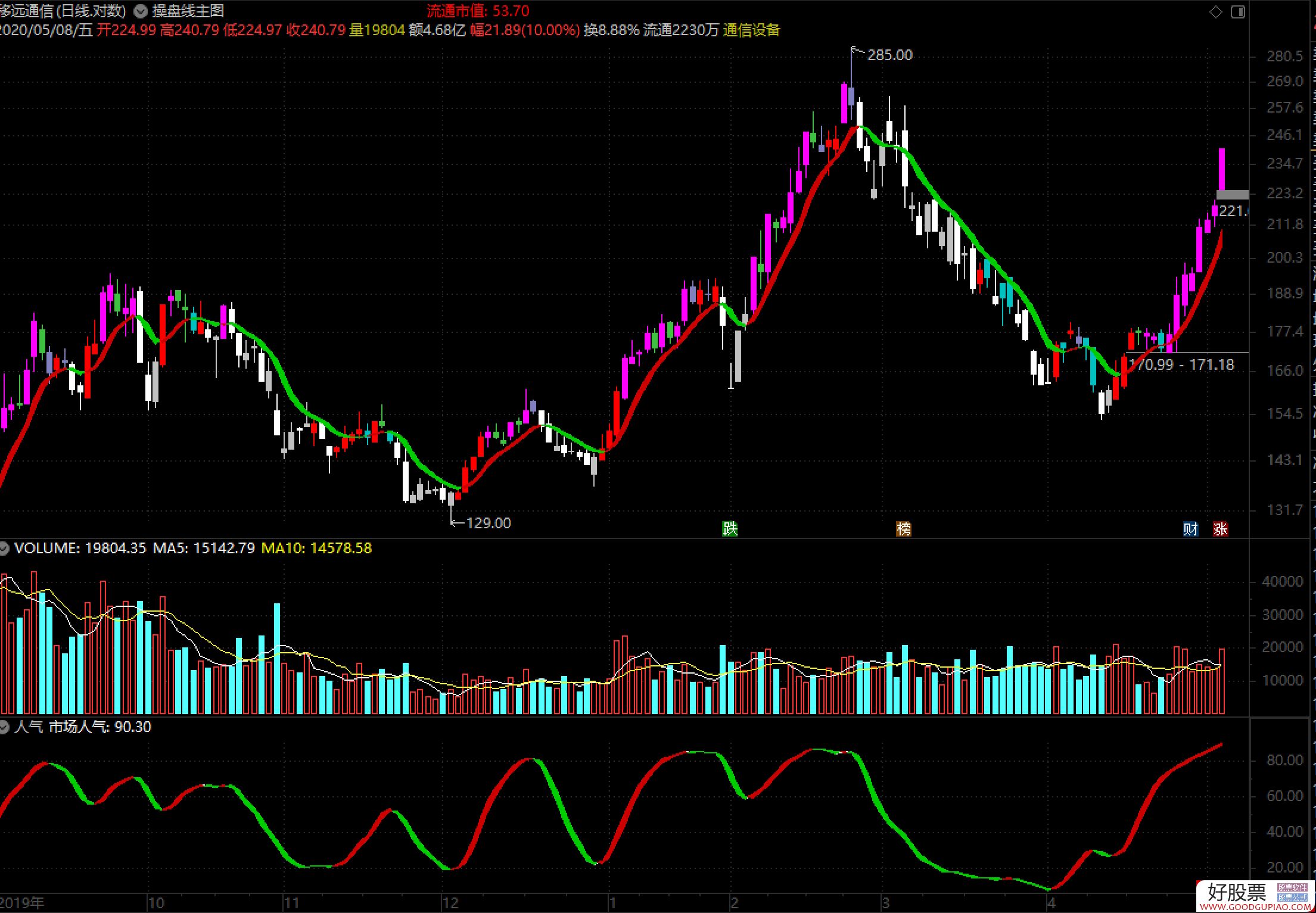Click the 80.00 sentiment axis label
The width and height of the screenshot is (1316, 913).
(x=1285, y=760)
